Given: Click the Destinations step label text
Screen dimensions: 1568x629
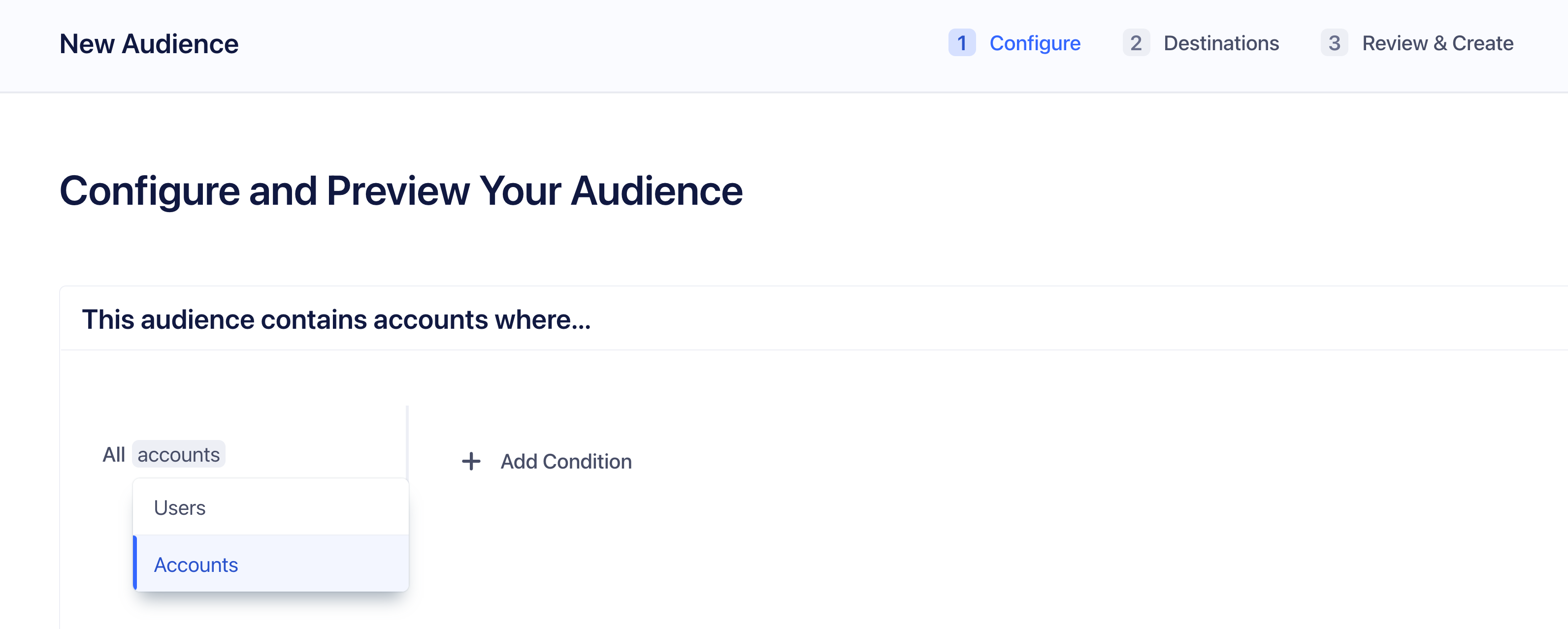Looking at the screenshot, I should click(x=1221, y=43).
